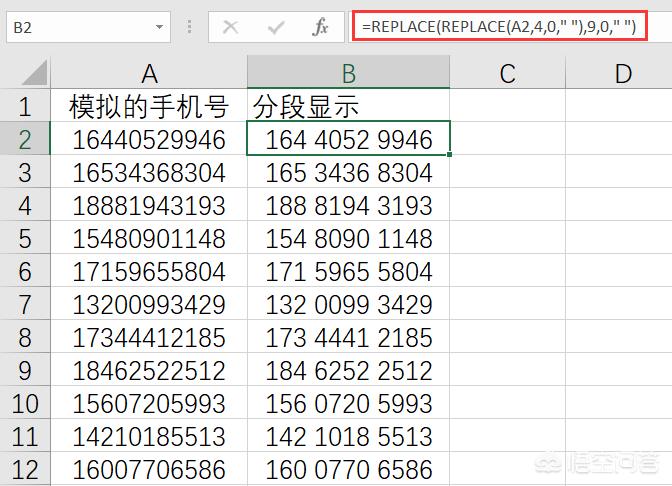Image resolution: width=672 pixels, height=486 pixels.
Task: Select column D header
Action: [619, 72]
